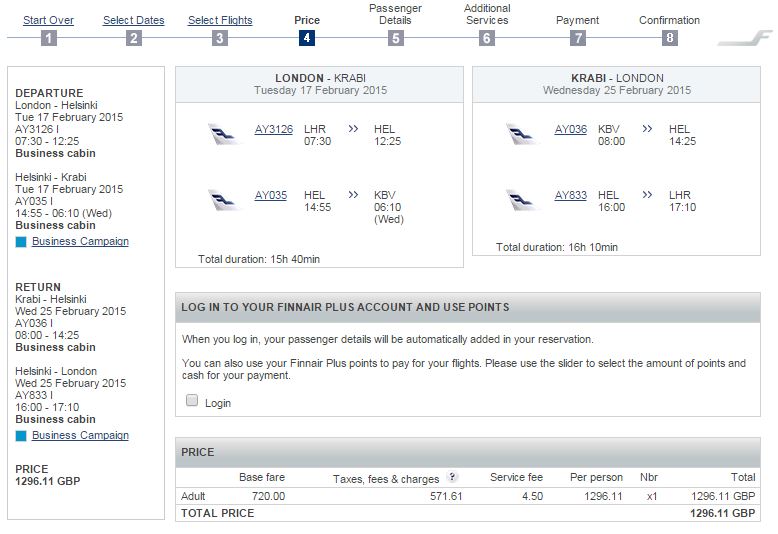Screen dimensions: 778x534
Task: Click step number 7 Payment box
Action: click(578, 38)
